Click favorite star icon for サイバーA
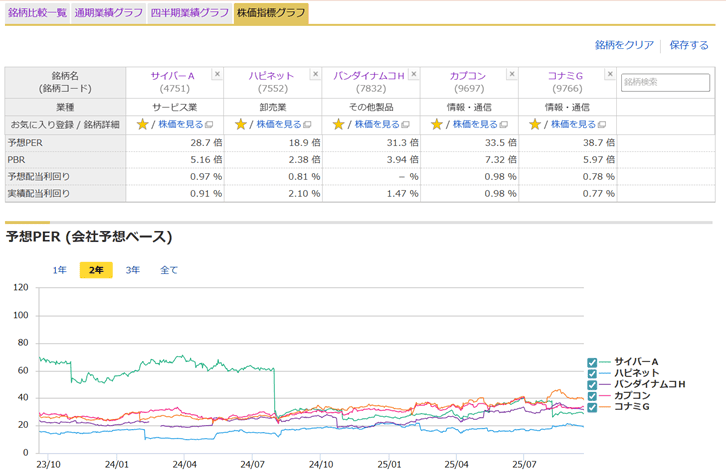 (x=142, y=124)
